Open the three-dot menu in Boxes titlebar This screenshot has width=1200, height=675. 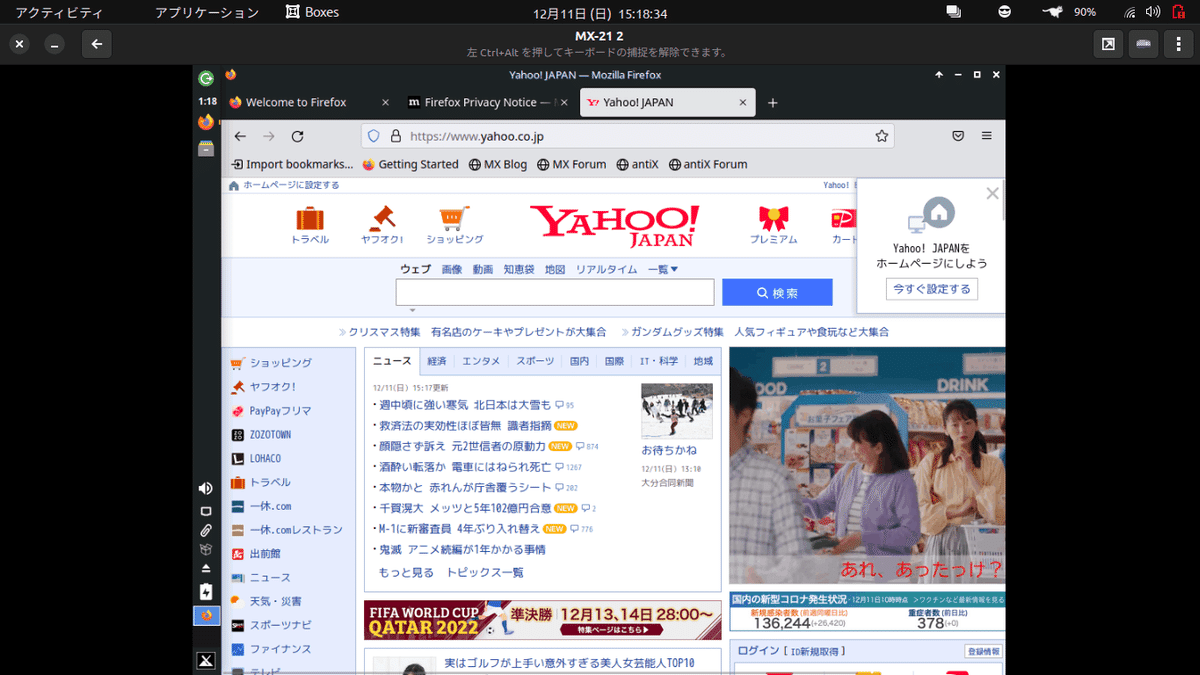[1180, 44]
